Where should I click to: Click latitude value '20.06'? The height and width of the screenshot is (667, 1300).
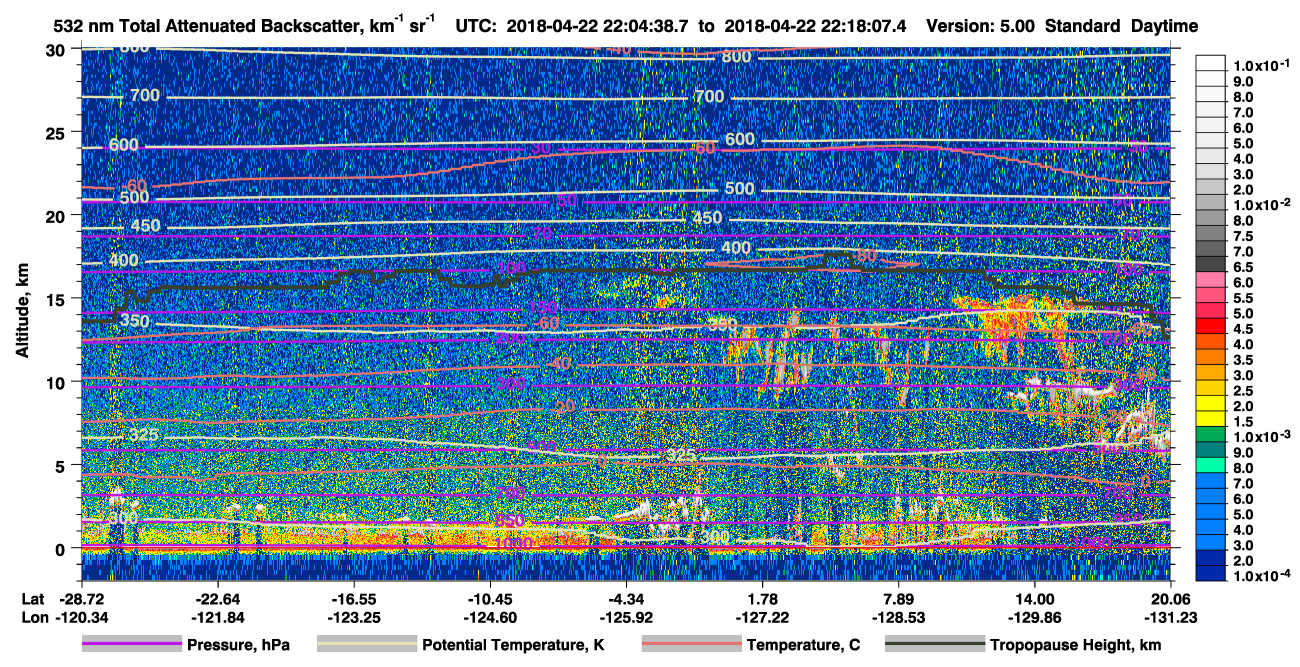[x=1171, y=598]
